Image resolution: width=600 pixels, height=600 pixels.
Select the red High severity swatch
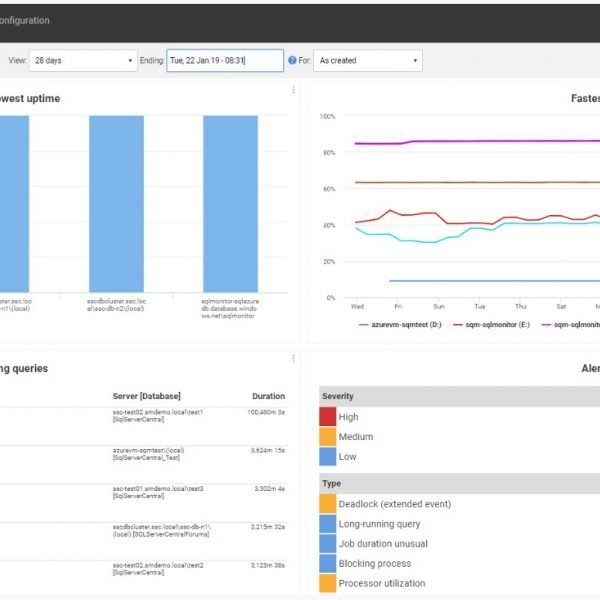click(x=328, y=417)
